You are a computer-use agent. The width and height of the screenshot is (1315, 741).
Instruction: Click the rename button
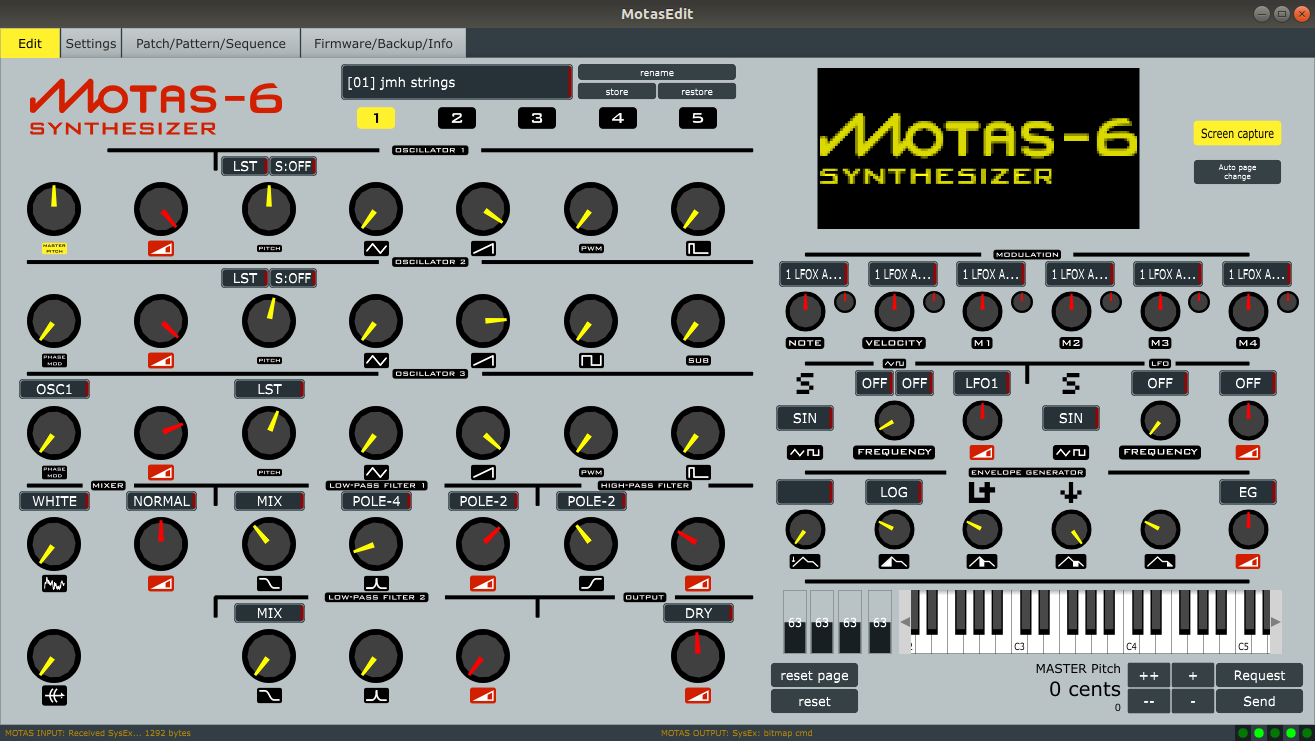click(657, 73)
